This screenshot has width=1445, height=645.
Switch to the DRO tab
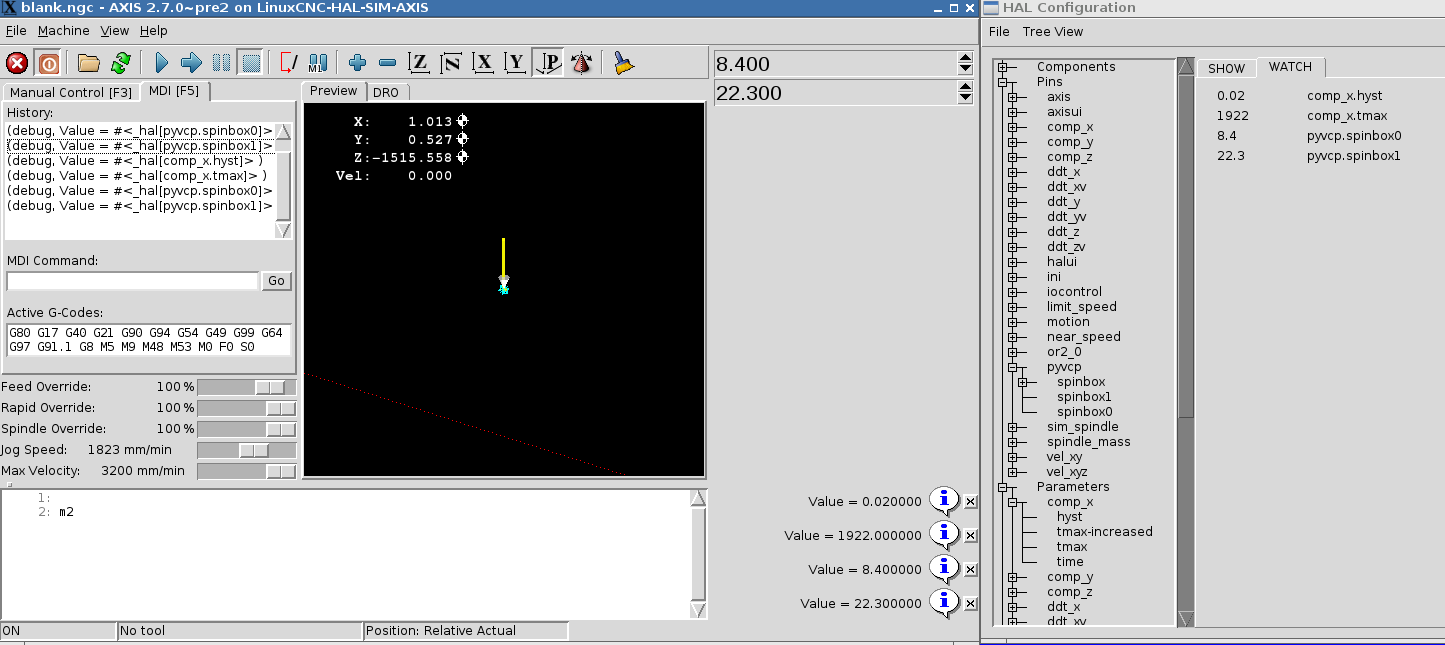tap(386, 92)
